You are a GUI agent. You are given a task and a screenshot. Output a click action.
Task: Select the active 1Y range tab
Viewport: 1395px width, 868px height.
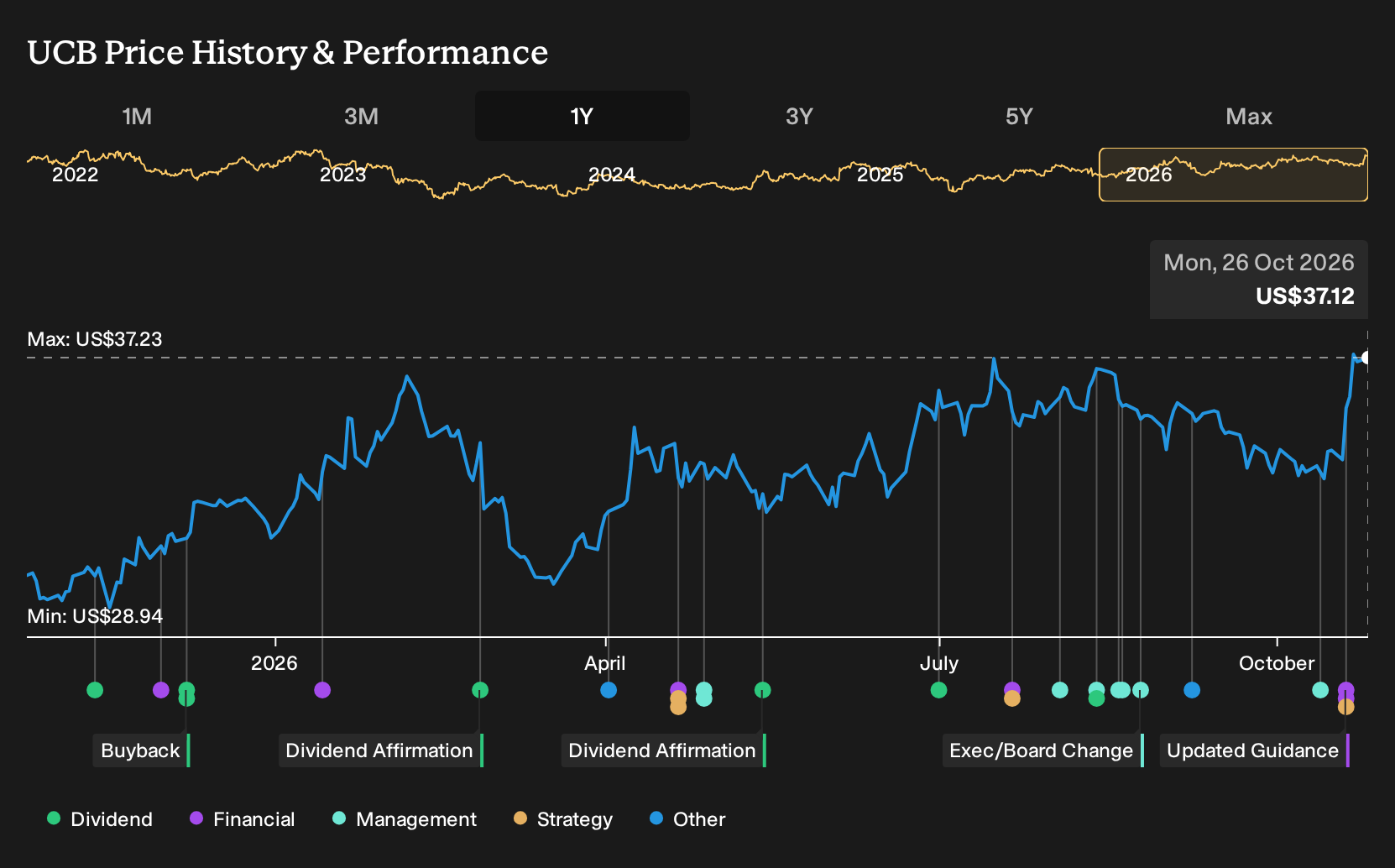(582, 116)
